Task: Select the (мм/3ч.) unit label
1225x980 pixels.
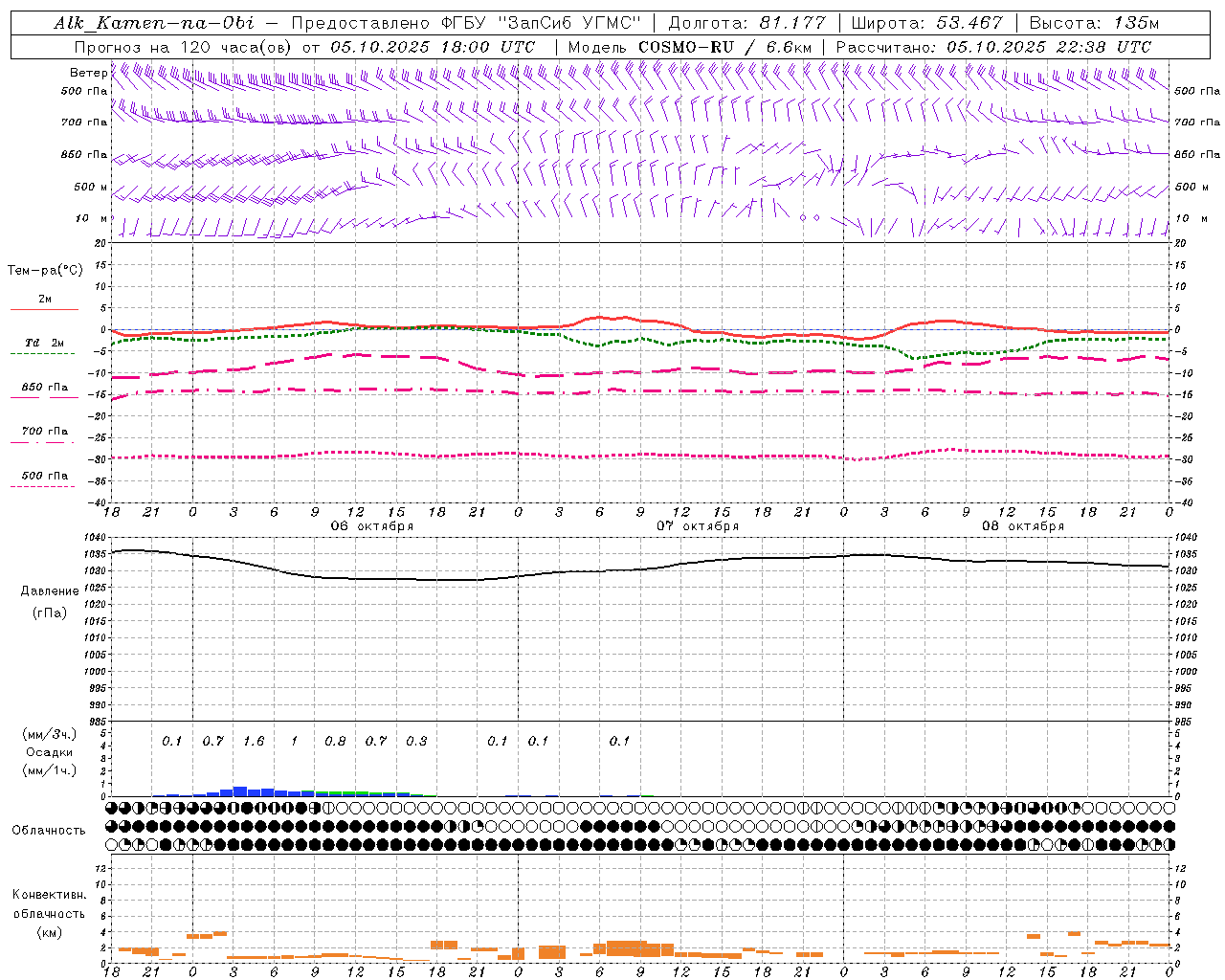Action: (50, 734)
